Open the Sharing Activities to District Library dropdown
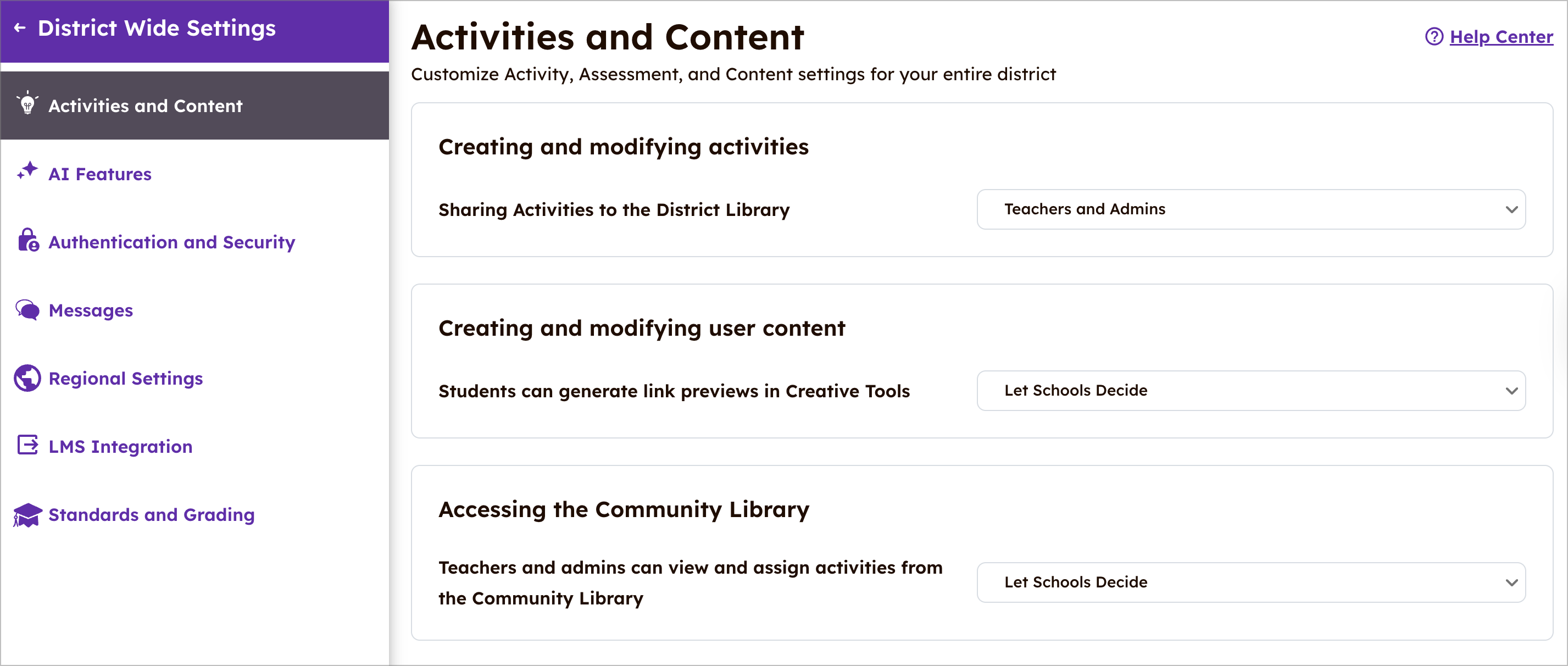Screen dimensions: 1568x666 coord(1250,209)
